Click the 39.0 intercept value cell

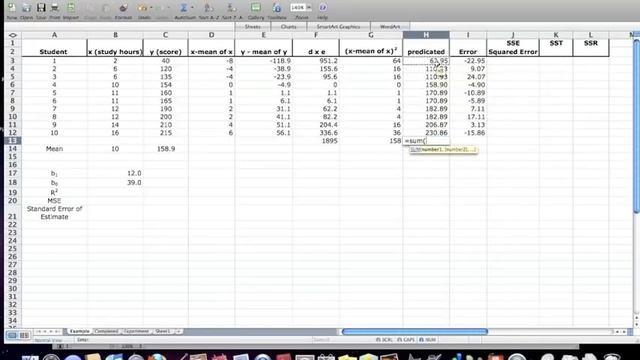pos(115,182)
